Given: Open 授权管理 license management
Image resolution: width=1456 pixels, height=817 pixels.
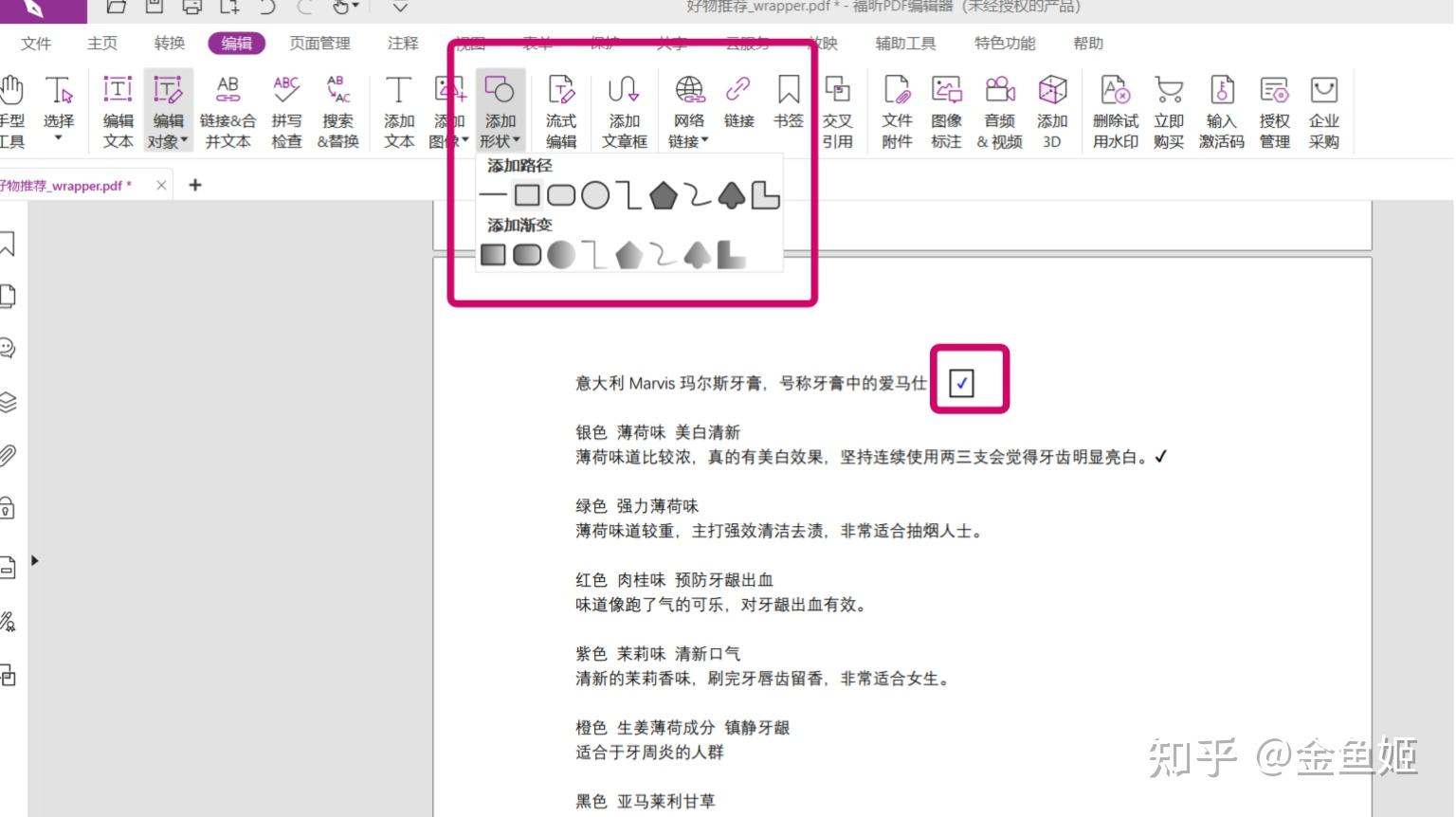Looking at the screenshot, I should pyautogui.click(x=1274, y=112).
